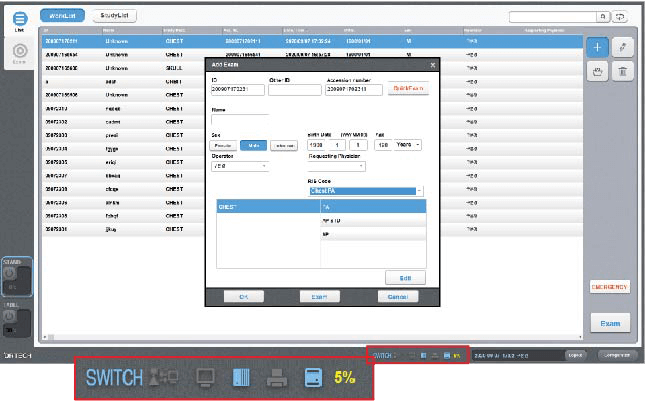The image size is (646, 401).
Task: Click the blue plus add exam icon
Action: point(597,47)
